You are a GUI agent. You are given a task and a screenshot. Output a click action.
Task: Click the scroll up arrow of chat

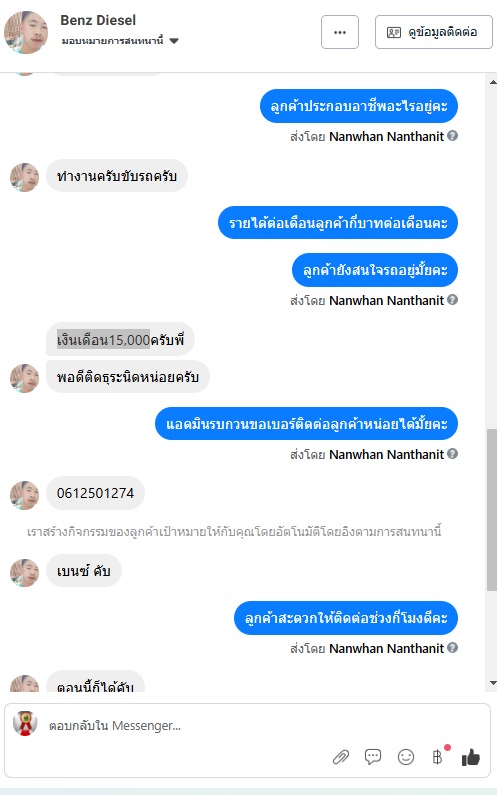tap(492, 81)
